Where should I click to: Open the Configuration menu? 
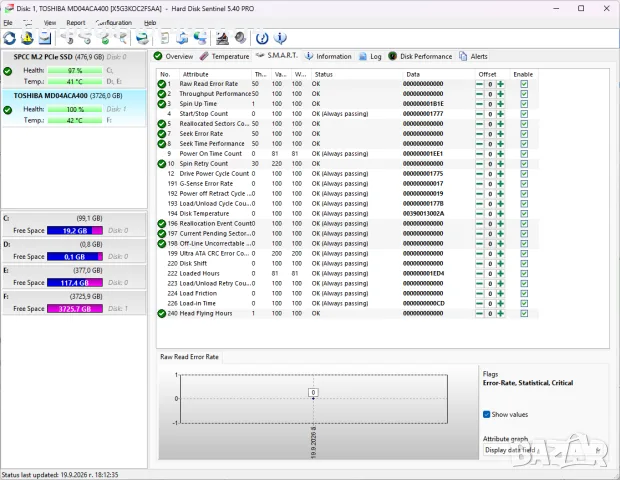[x=114, y=23]
